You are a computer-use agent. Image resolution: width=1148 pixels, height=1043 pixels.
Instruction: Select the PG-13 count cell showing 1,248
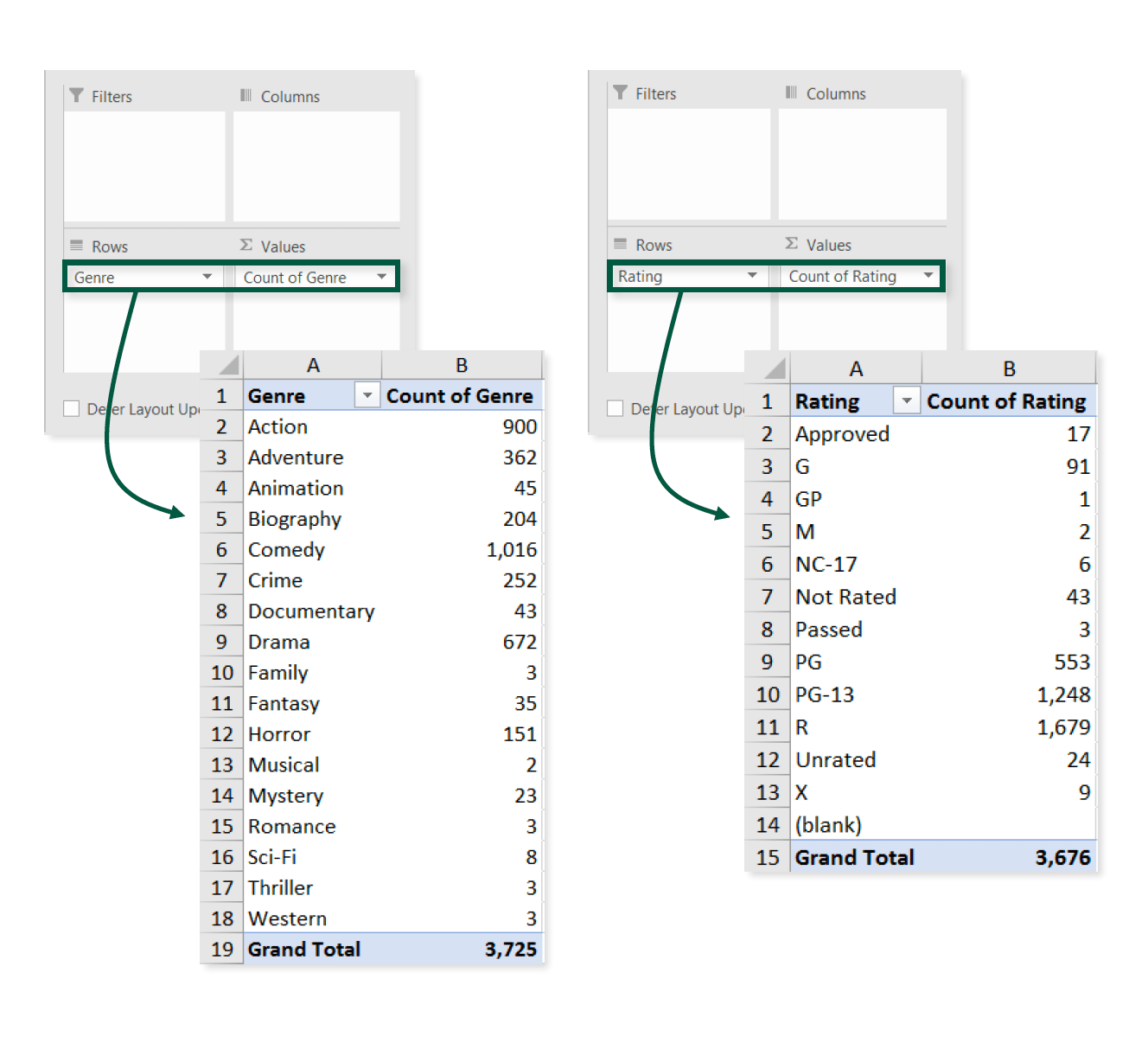coord(1064,694)
